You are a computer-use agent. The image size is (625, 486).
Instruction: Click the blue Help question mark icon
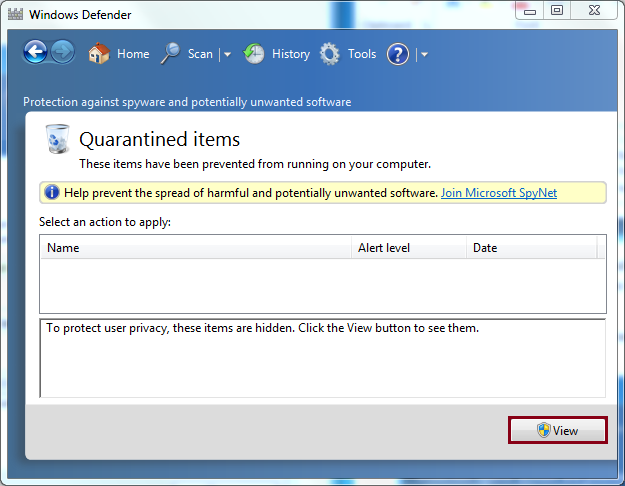pos(397,54)
